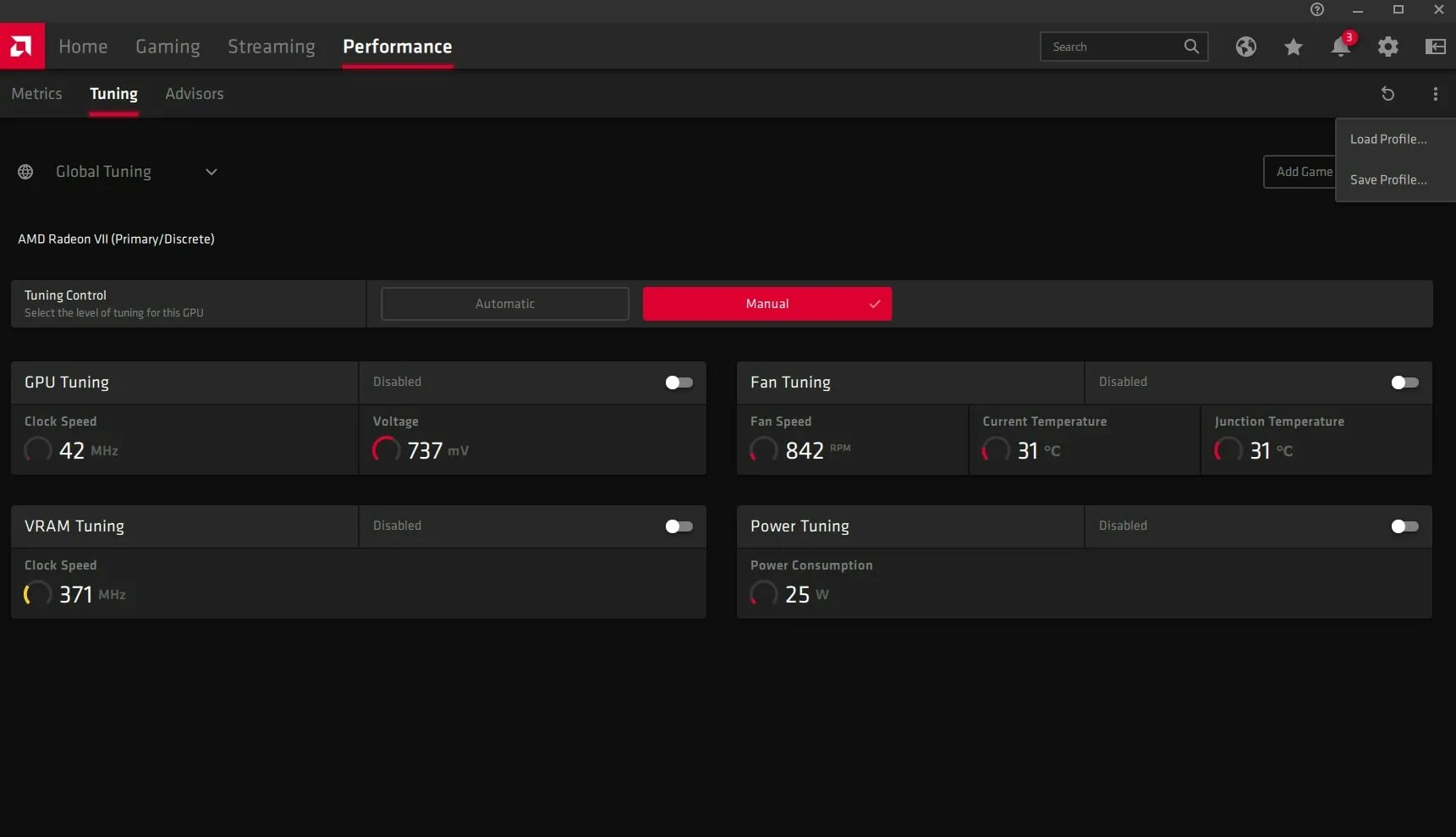Expand the Global Tuning dropdown chevron
Viewport: 1456px width, 837px height.
click(212, 172)
